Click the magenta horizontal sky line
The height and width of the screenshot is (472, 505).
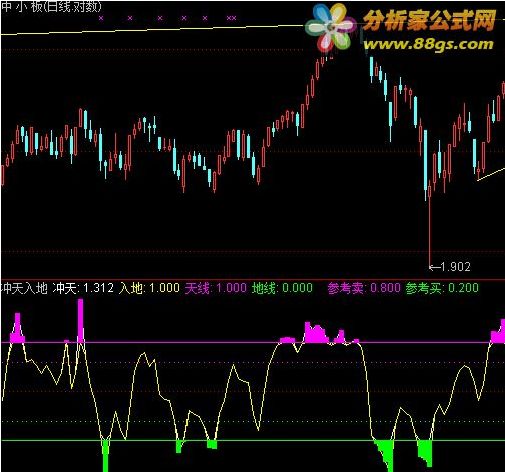pyautogui.click(x=253, y=342)
